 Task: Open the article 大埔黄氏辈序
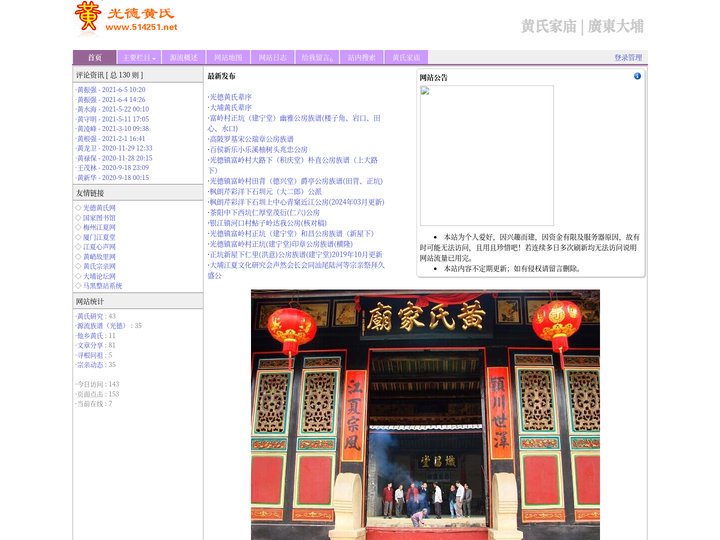coord(231,107)
